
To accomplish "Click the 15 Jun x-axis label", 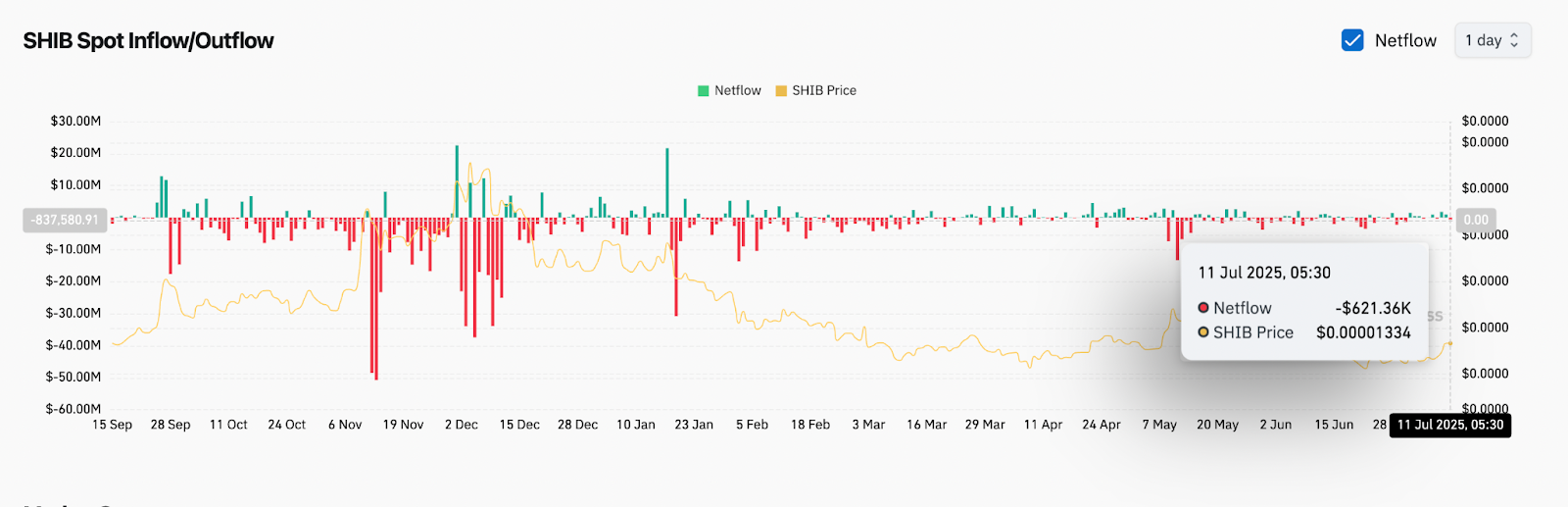I will pyautogui.click(x=1334, y=425).
